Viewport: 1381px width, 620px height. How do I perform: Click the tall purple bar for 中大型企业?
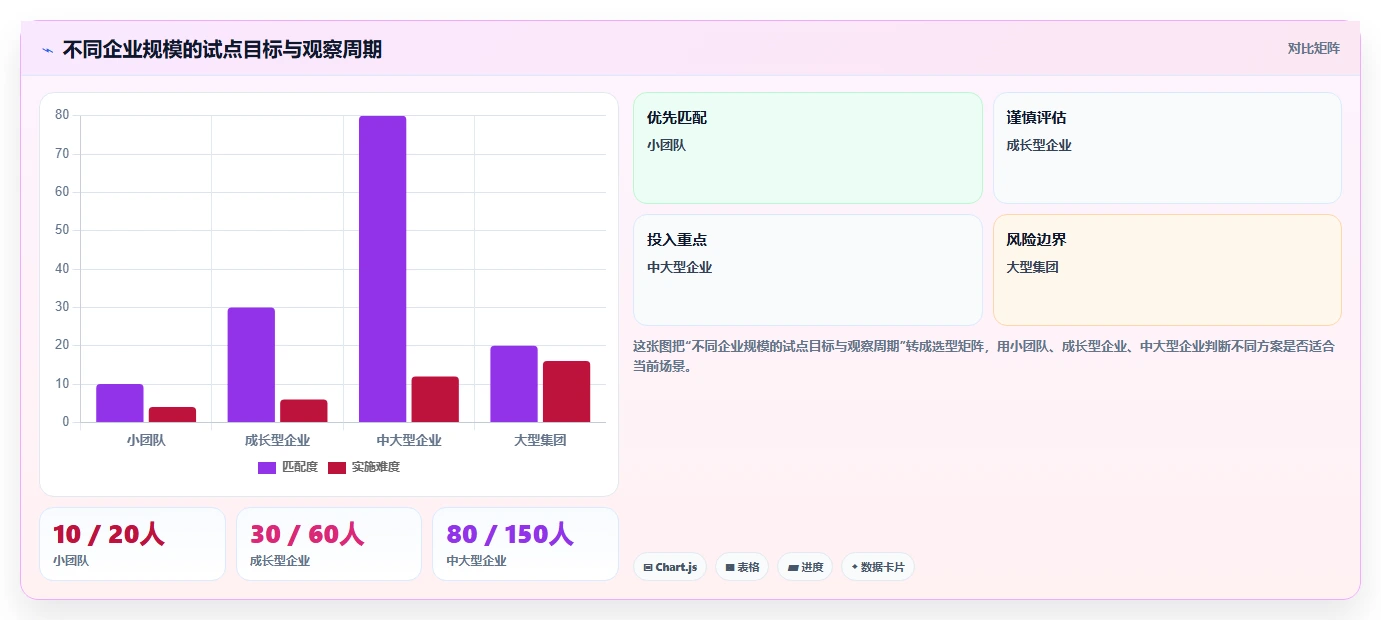click(382, 269)
